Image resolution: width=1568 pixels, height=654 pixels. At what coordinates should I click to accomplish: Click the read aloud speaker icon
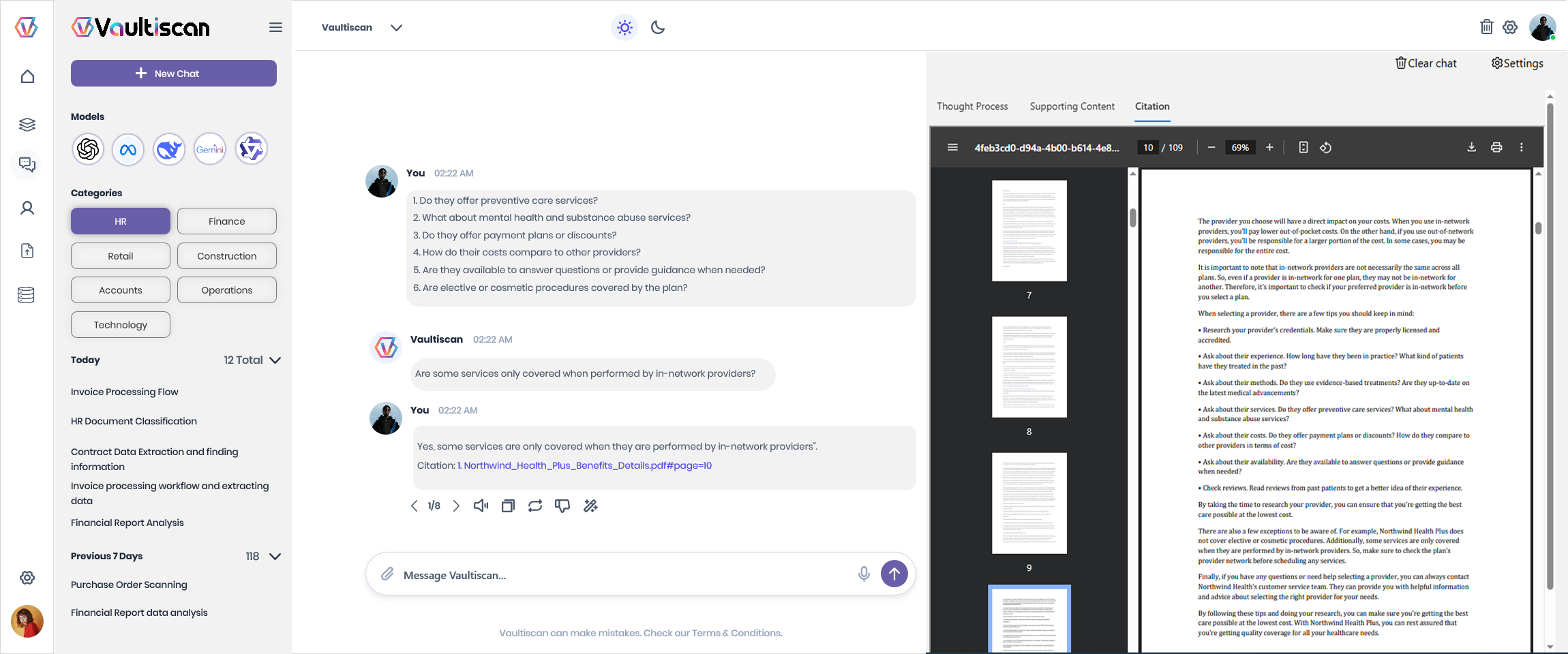click(x=481, y=505)
